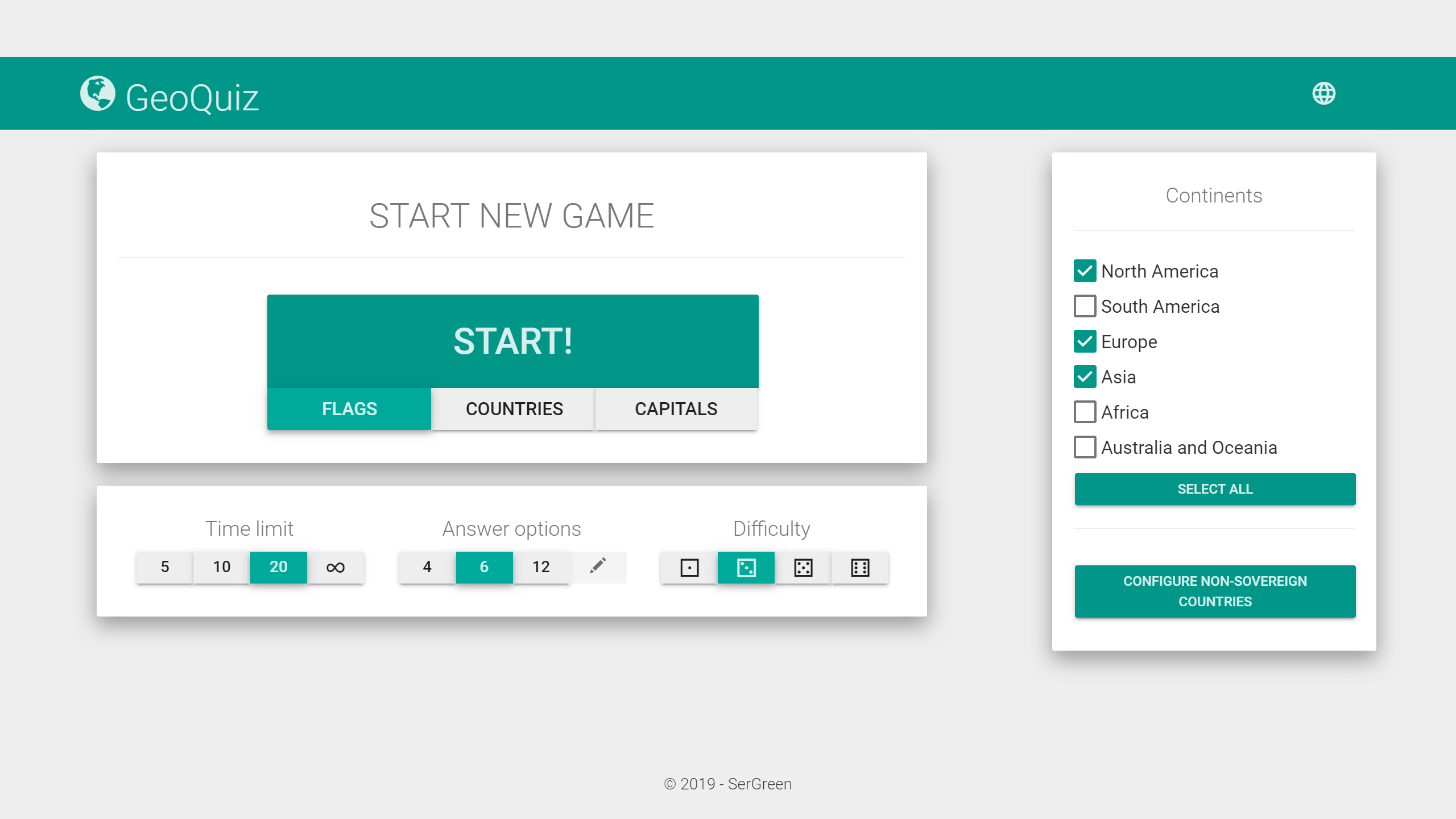This screenshot has height=819, width=1456.
Task: Switch to the FLAGS game mode
Action: 349,408
